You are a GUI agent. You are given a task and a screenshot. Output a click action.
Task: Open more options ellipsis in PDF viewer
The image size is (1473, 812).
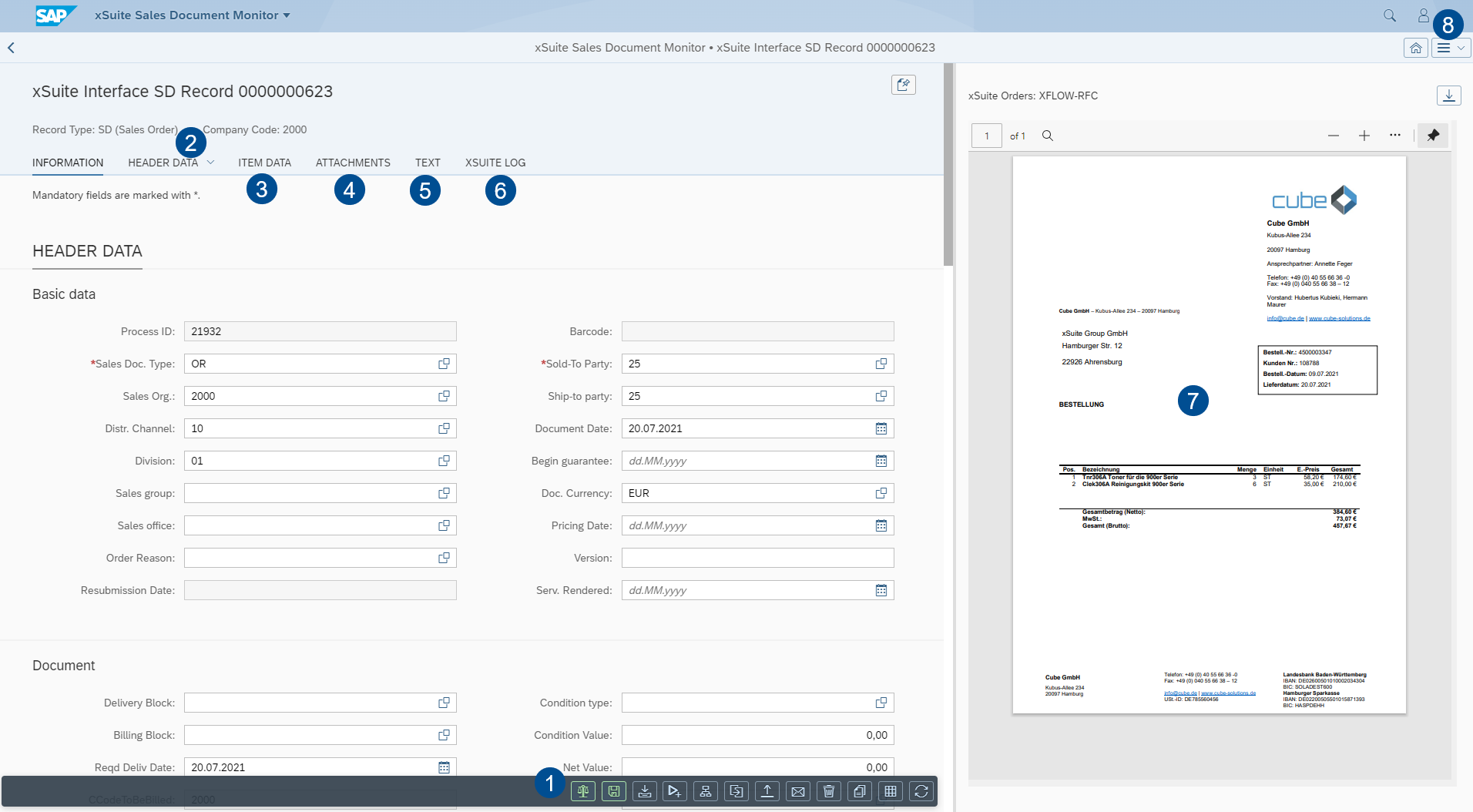click(1395, 136)
